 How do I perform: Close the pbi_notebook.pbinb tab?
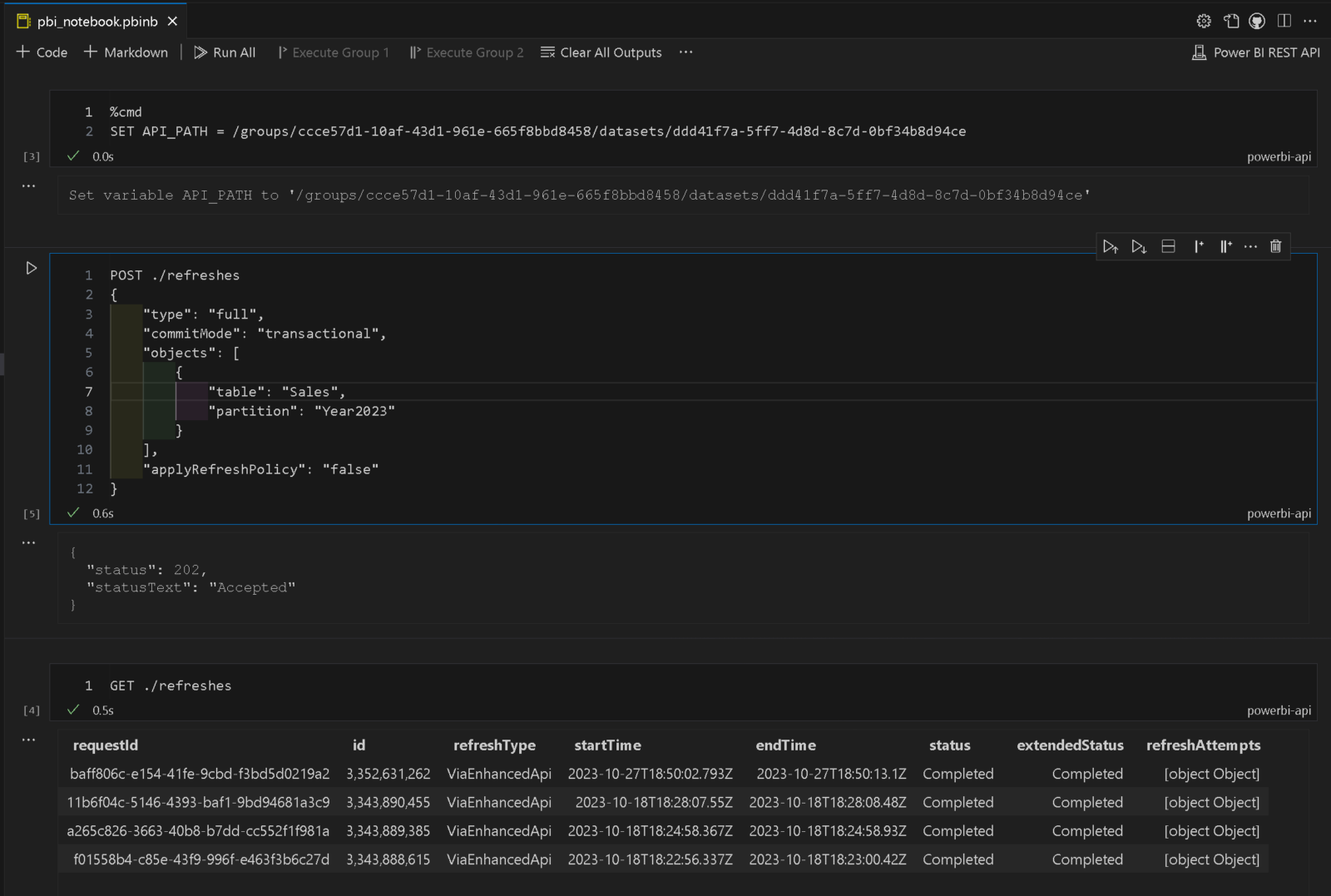[x=172, y=21]
